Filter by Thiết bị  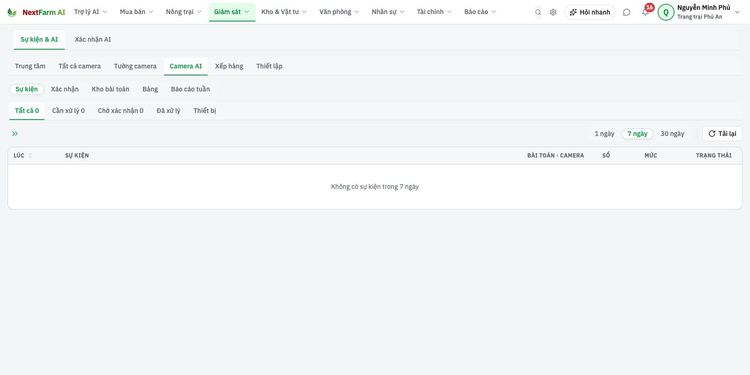[205, 111]
